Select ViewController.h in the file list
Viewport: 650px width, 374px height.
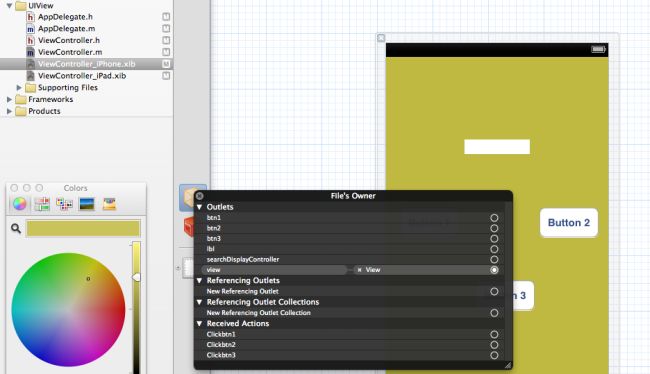pyautogui.click(x=69, y=41)
